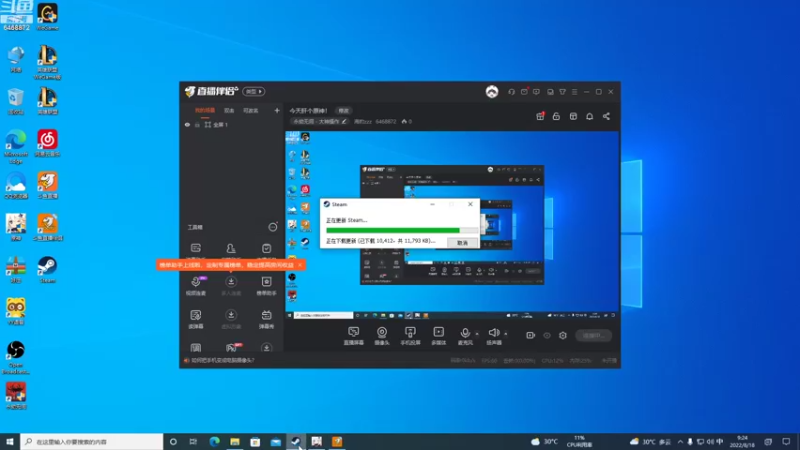This screenshot has width=800, height=450.
Task: Switch to the third scene tab
Action: click(x=250, y=110)
